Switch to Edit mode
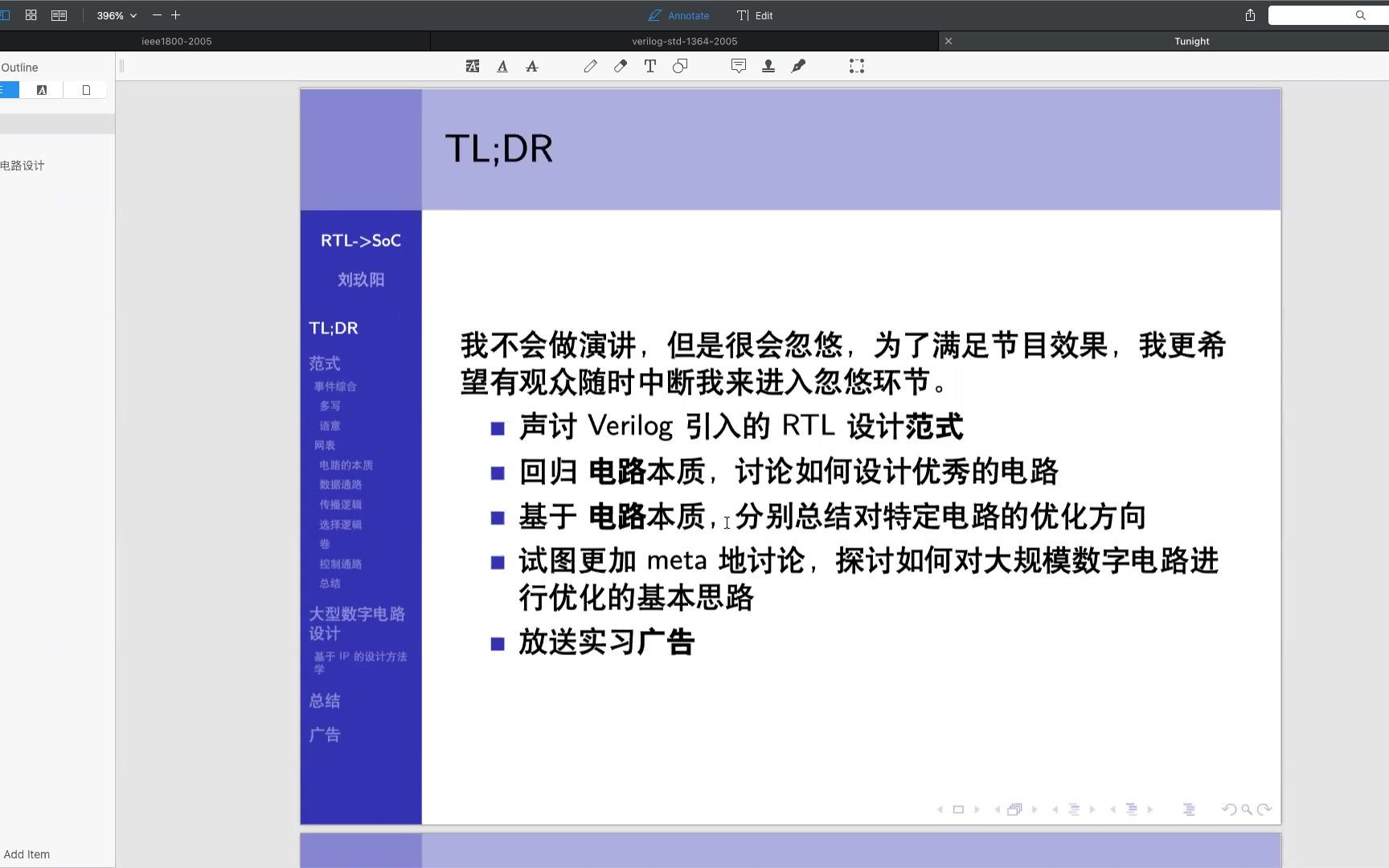The height and width of the screenshot is (868, 1389). [755, 15]
